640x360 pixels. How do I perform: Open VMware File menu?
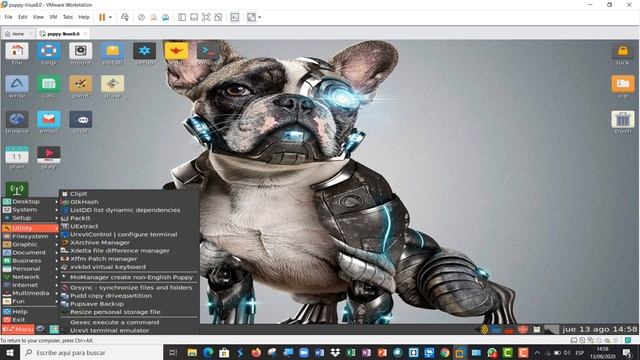(8, 17)
